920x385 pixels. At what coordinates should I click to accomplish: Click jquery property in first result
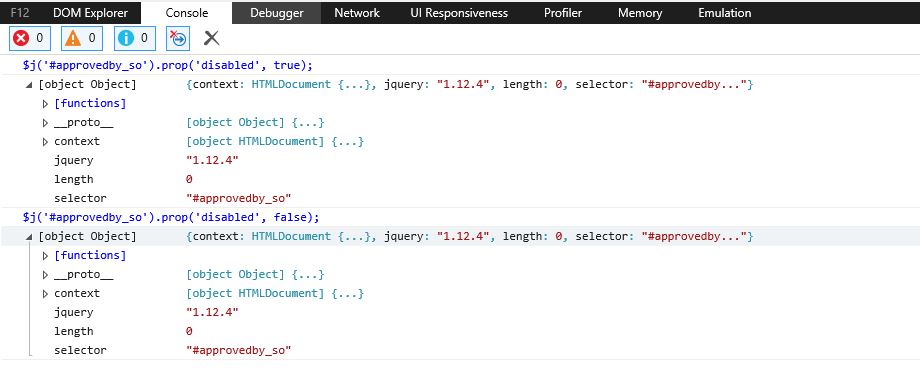click(73, 160)
